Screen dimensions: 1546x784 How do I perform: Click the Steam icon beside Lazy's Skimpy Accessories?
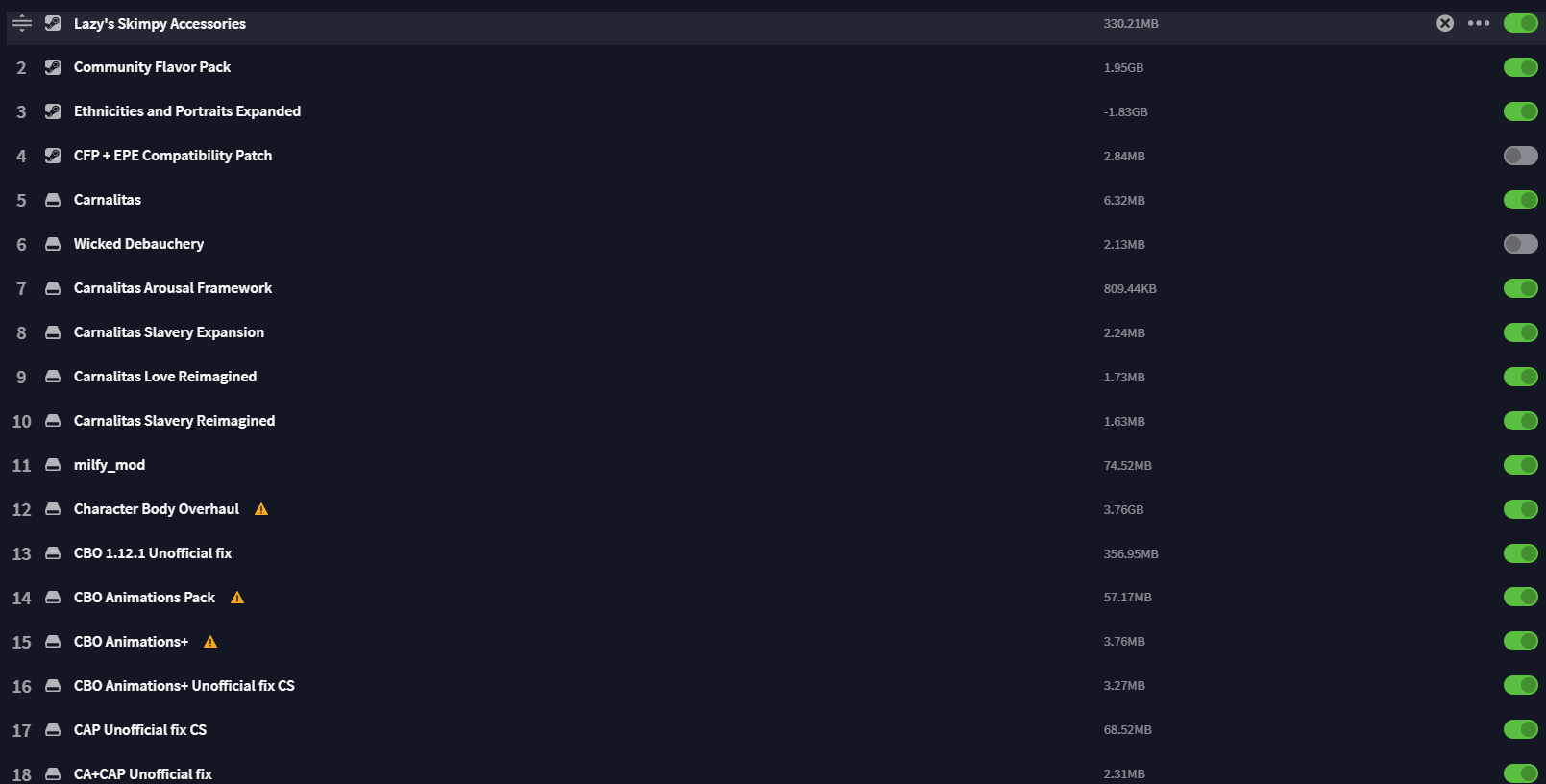(x=53, y=23)
